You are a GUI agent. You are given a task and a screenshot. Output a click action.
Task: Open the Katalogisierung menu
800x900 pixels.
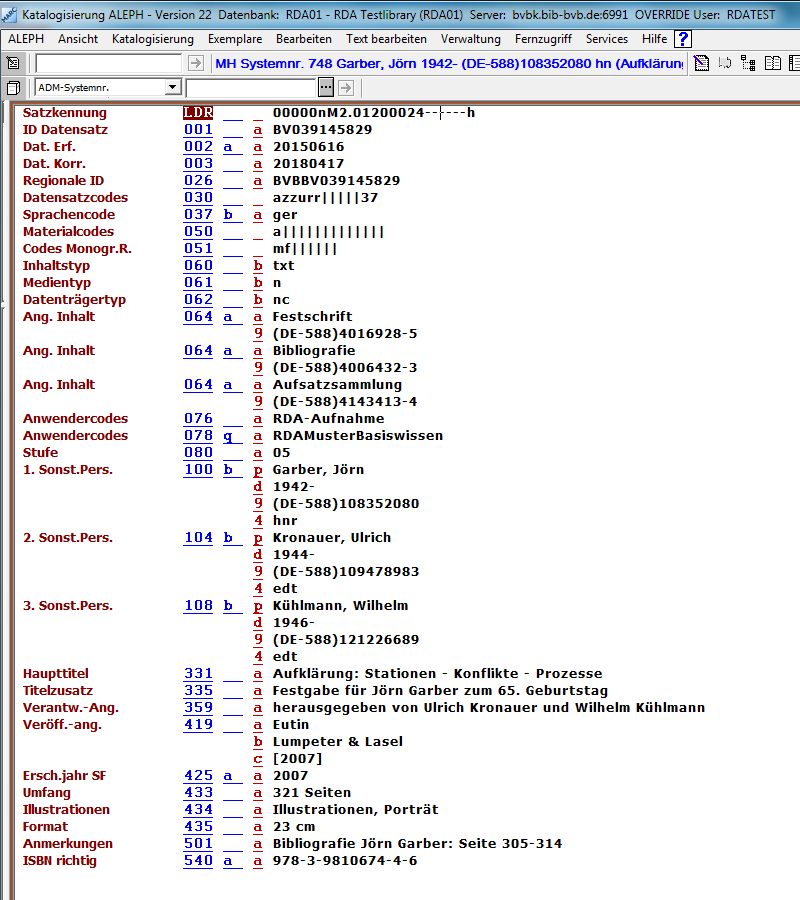153,39
